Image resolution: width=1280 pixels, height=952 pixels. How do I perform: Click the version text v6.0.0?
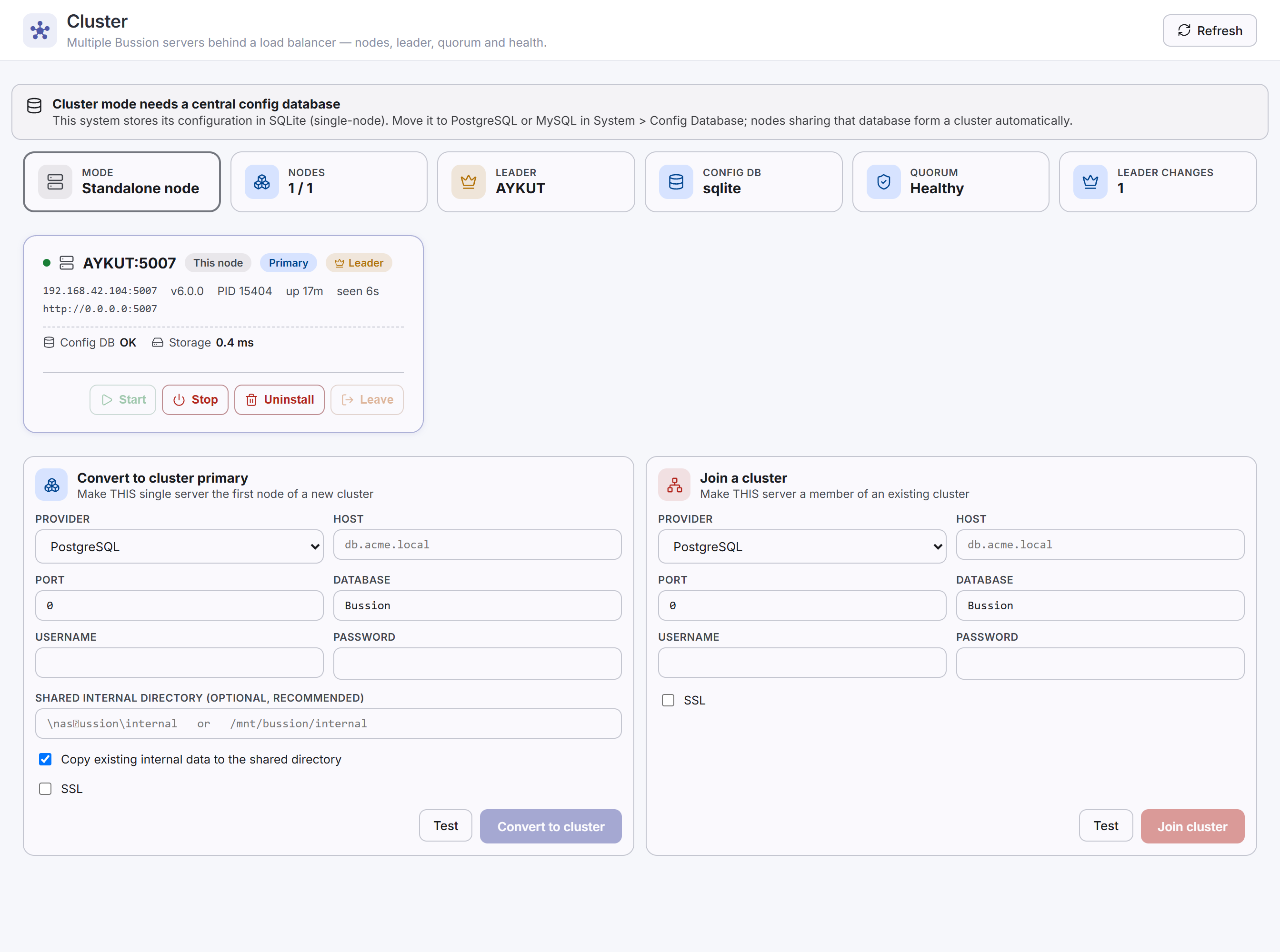[x=188, y=291]
